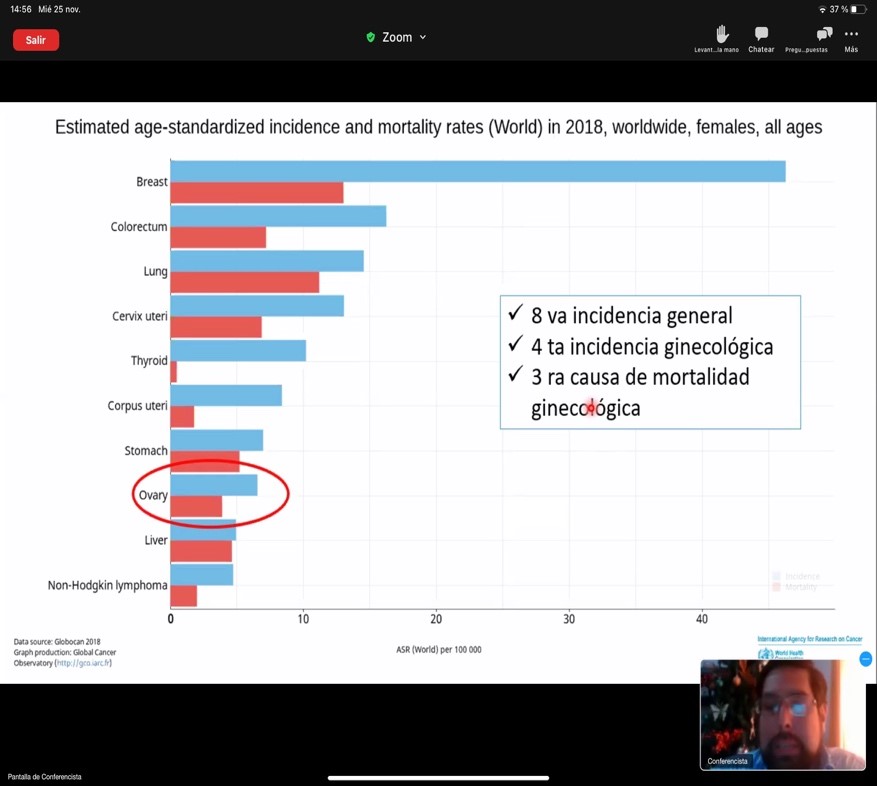
Task: Select the Conferencista speaker video thumbnail
Action: [x=782, y=715]
